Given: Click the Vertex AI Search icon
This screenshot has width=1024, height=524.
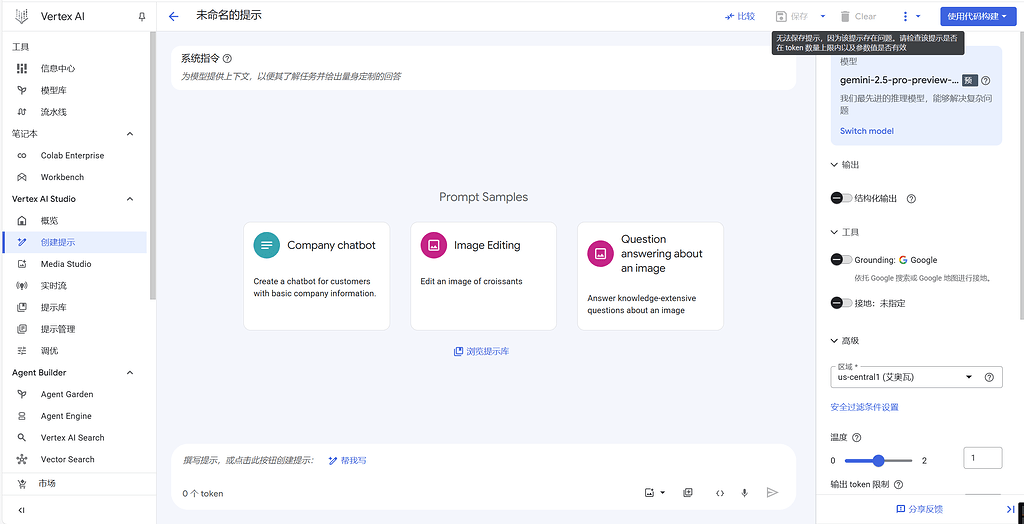Looking at the screenshot, I should [x=22, y=438].
